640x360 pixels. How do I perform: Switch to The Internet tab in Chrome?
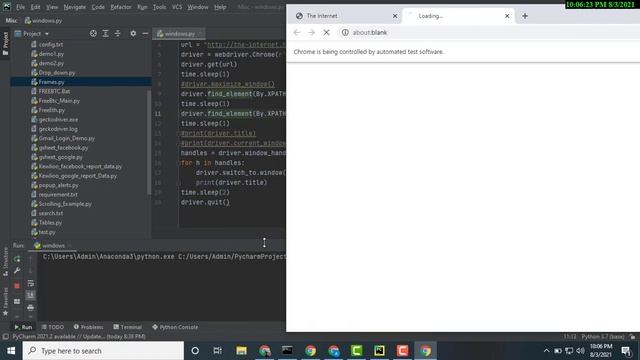[x=345, y=16]
